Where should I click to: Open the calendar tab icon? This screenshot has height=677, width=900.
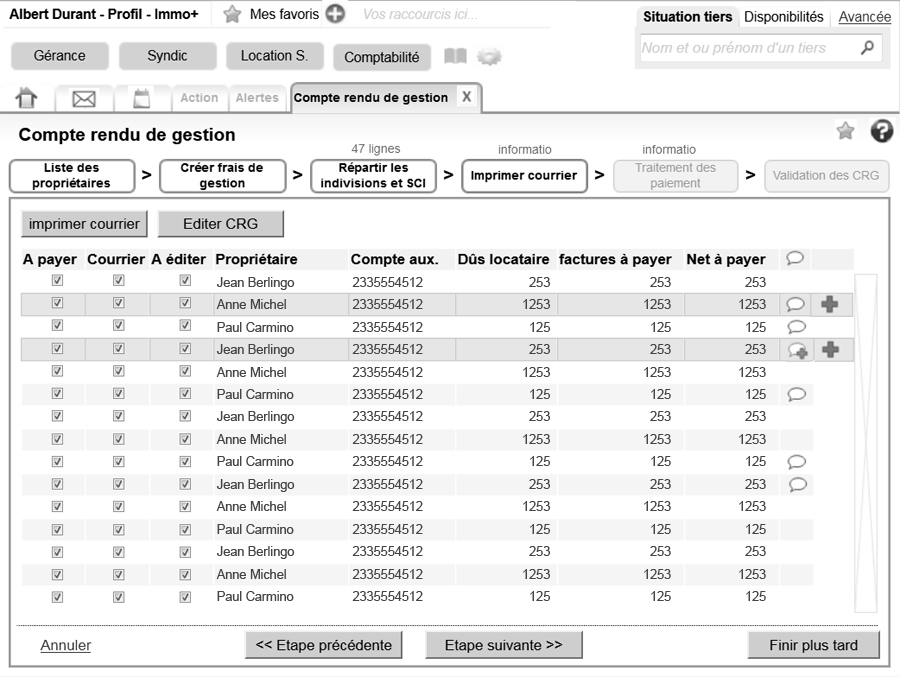tap(142, 98)
